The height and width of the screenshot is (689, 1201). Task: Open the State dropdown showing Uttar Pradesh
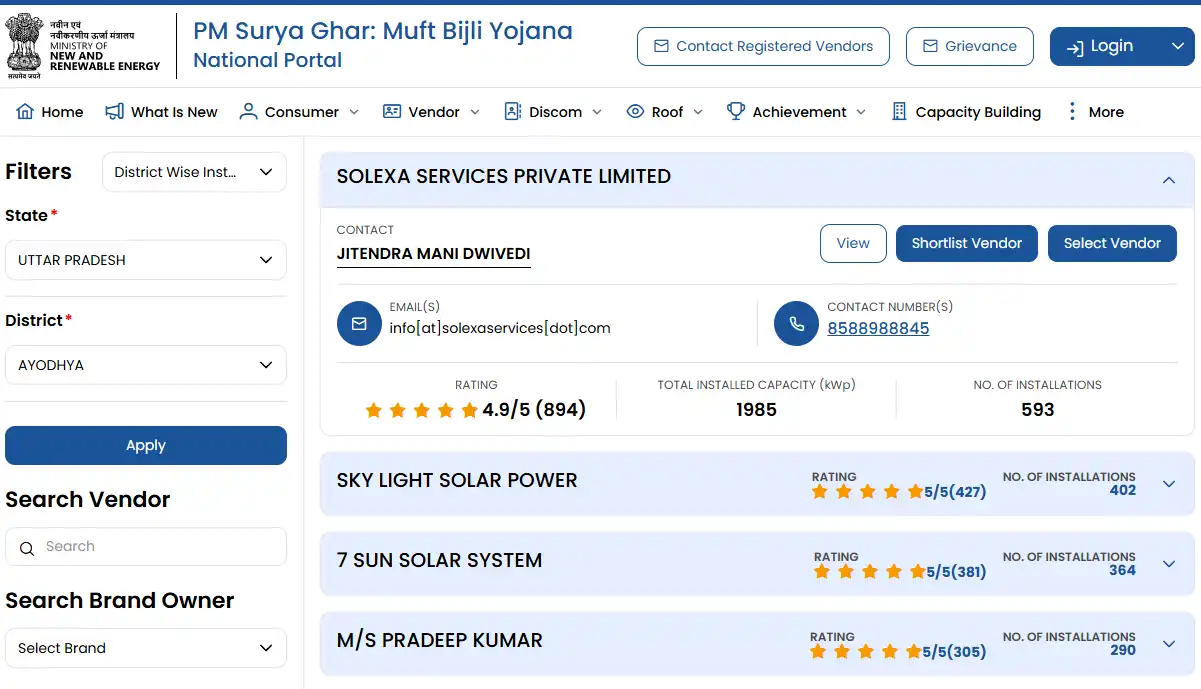(145, 260)
